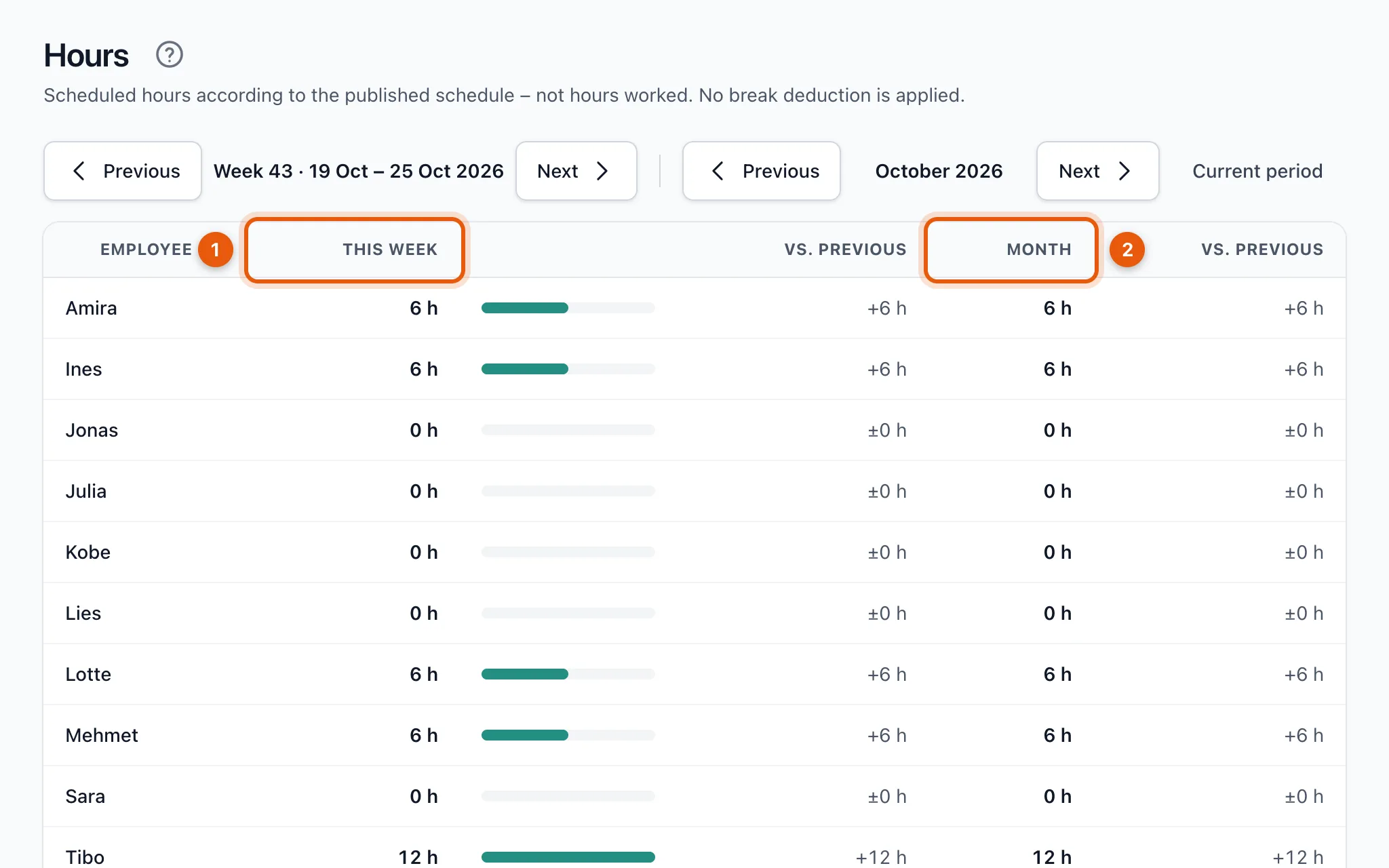
Task: Select the MONTH column header
Action: (1011, 250)
